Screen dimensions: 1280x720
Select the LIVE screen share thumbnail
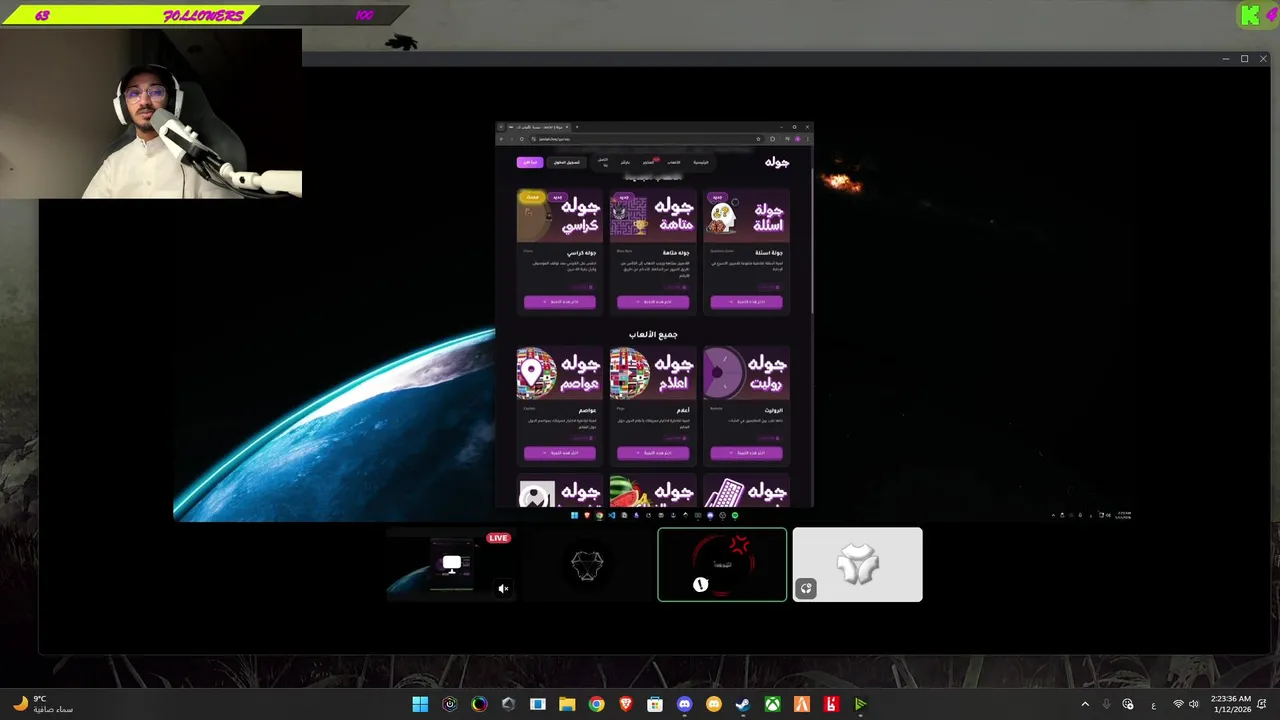[x=451, y=565]
